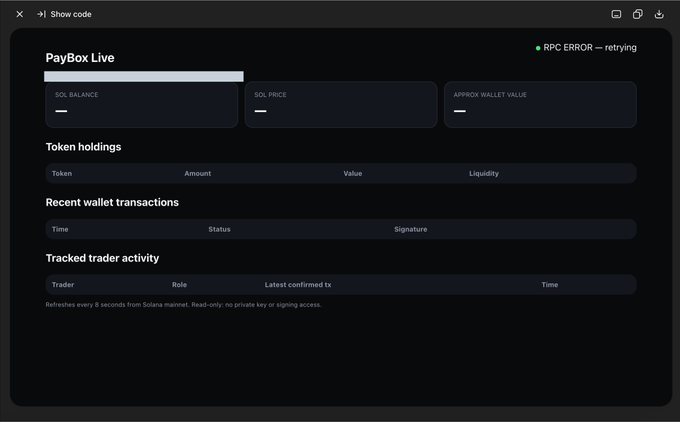The height and width of the screenshot is (422, 680).
Task: Select the APPROX WALLET VALUE card
Action: click(540, 105)
